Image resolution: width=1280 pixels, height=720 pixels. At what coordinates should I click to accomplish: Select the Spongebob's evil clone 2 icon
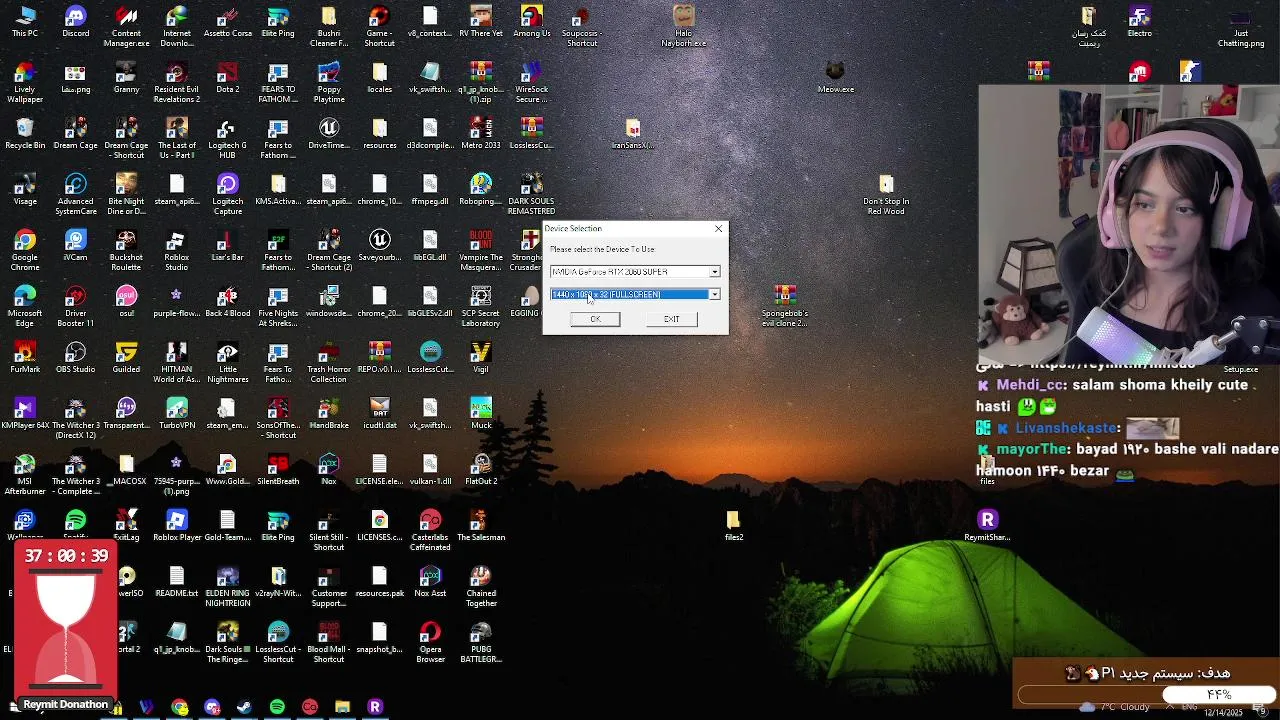(785, 306)
